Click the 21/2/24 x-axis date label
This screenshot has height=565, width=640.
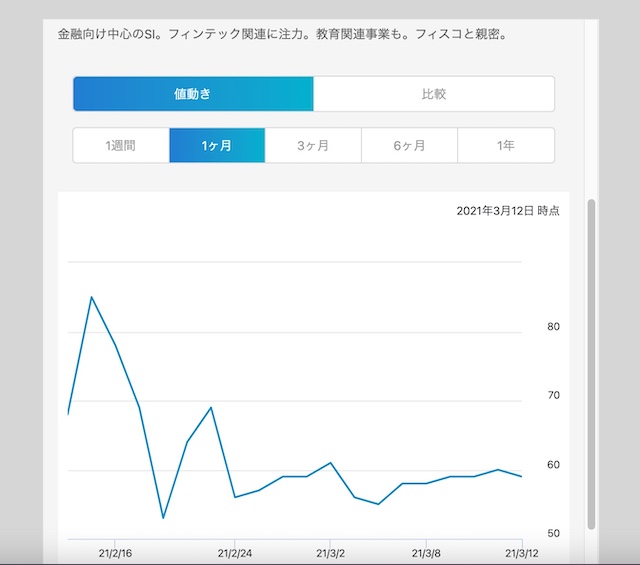pyautogui.click(x=233, y=552)
